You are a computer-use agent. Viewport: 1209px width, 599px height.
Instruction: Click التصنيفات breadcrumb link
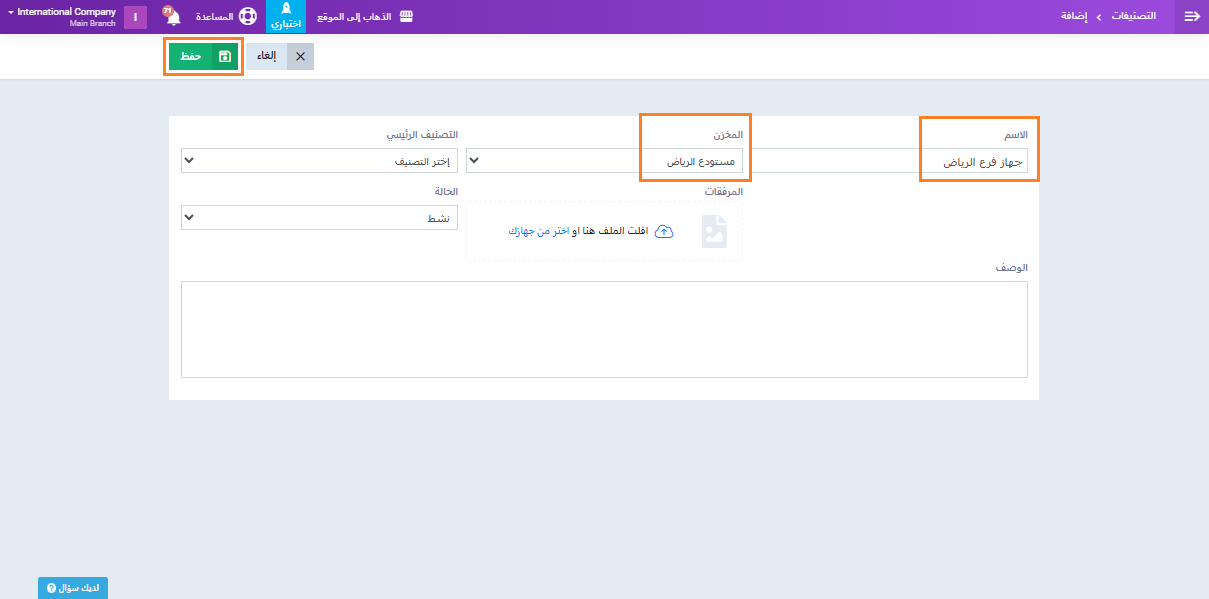(1135, 17)
